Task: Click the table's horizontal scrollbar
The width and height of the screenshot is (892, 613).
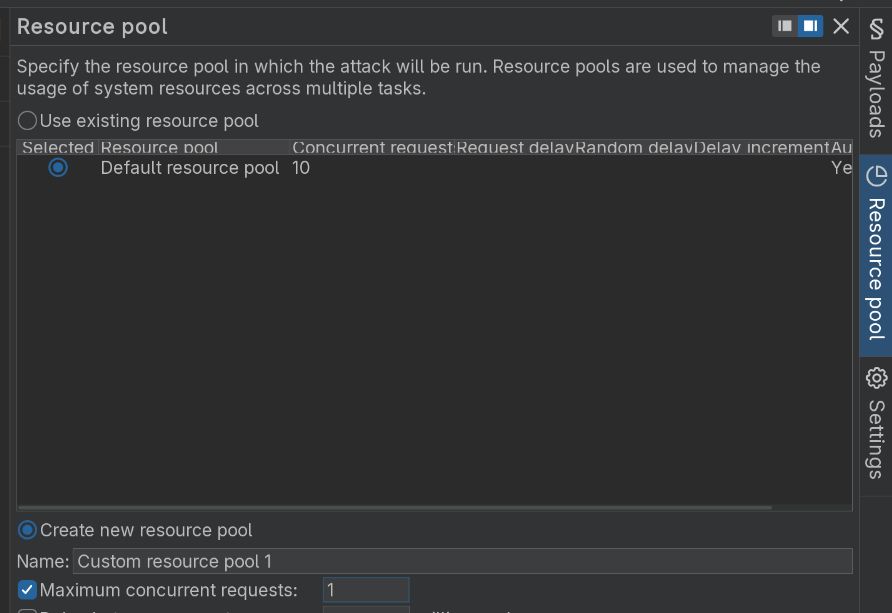Action: tap(400, 508)
